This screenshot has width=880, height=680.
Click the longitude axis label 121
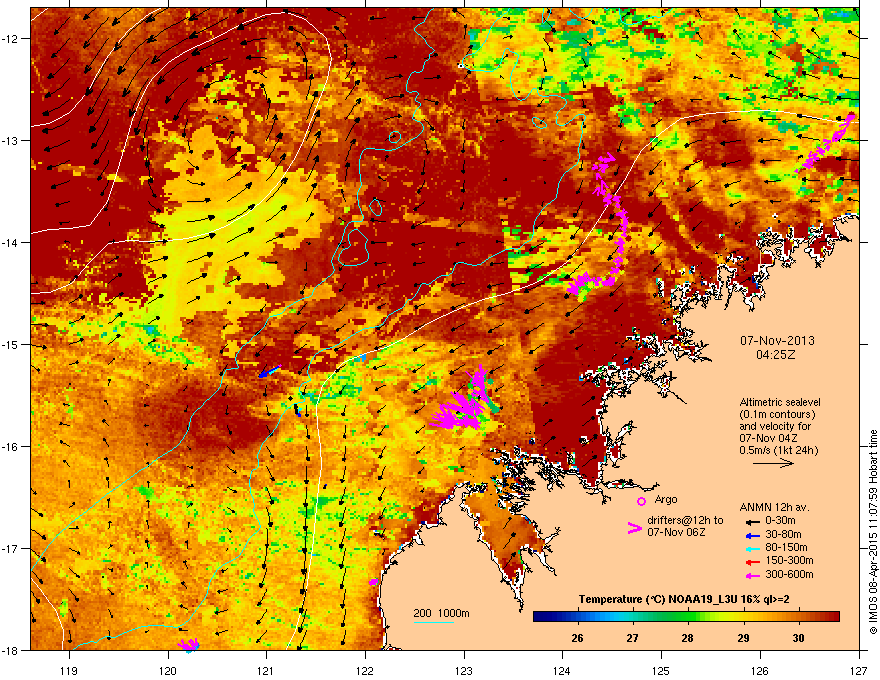click(266, 670)
